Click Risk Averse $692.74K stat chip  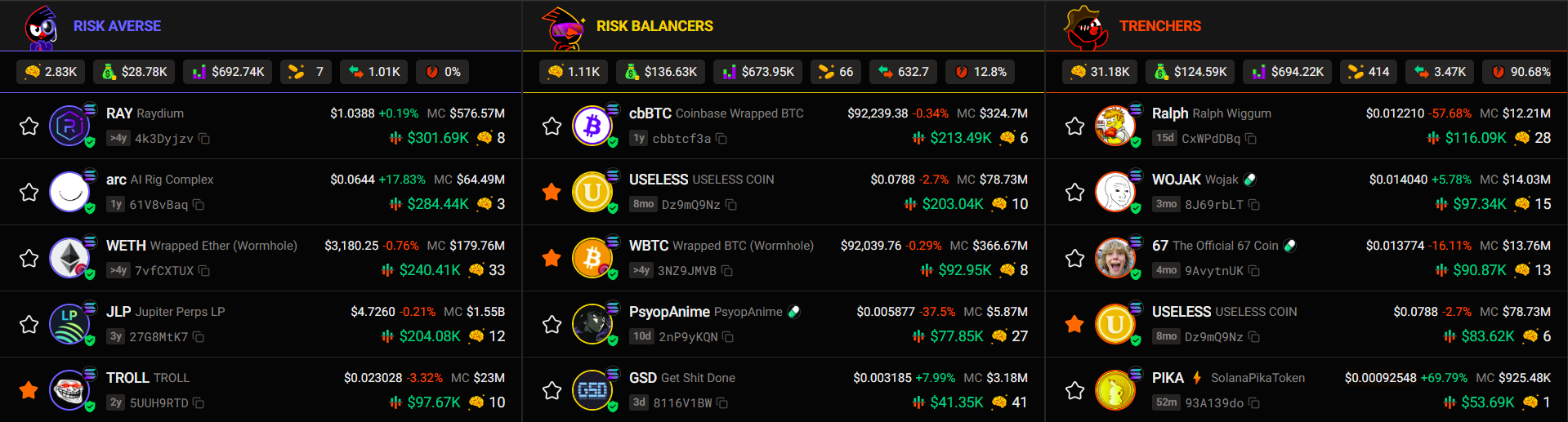228,72
